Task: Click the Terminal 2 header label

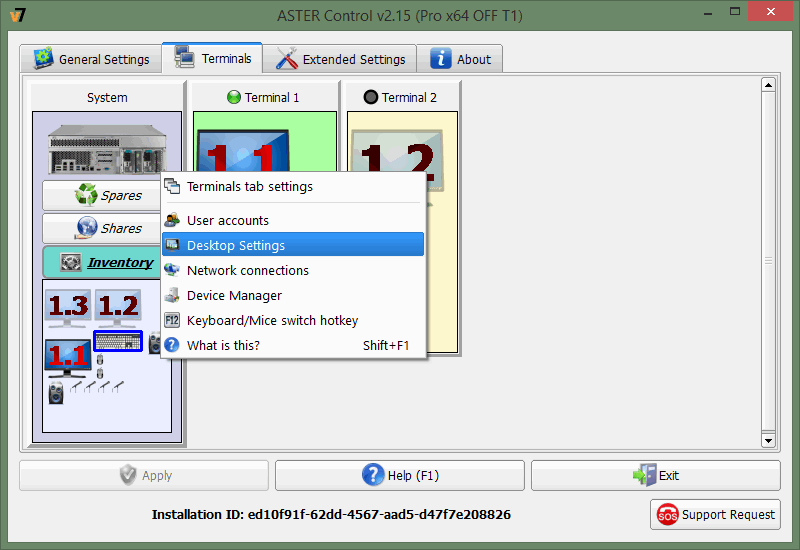Action: click(x=409, y=97)
